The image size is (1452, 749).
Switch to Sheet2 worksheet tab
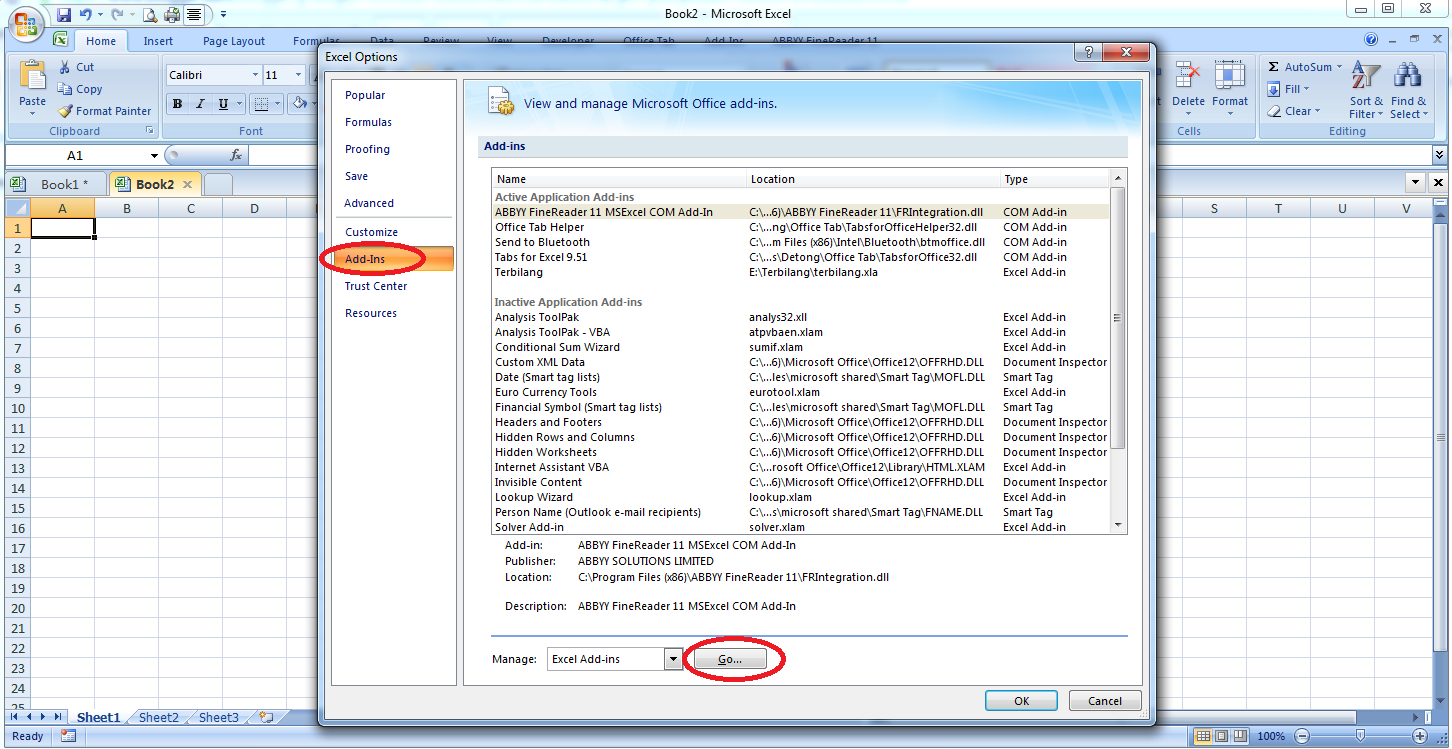coord(158,717)
